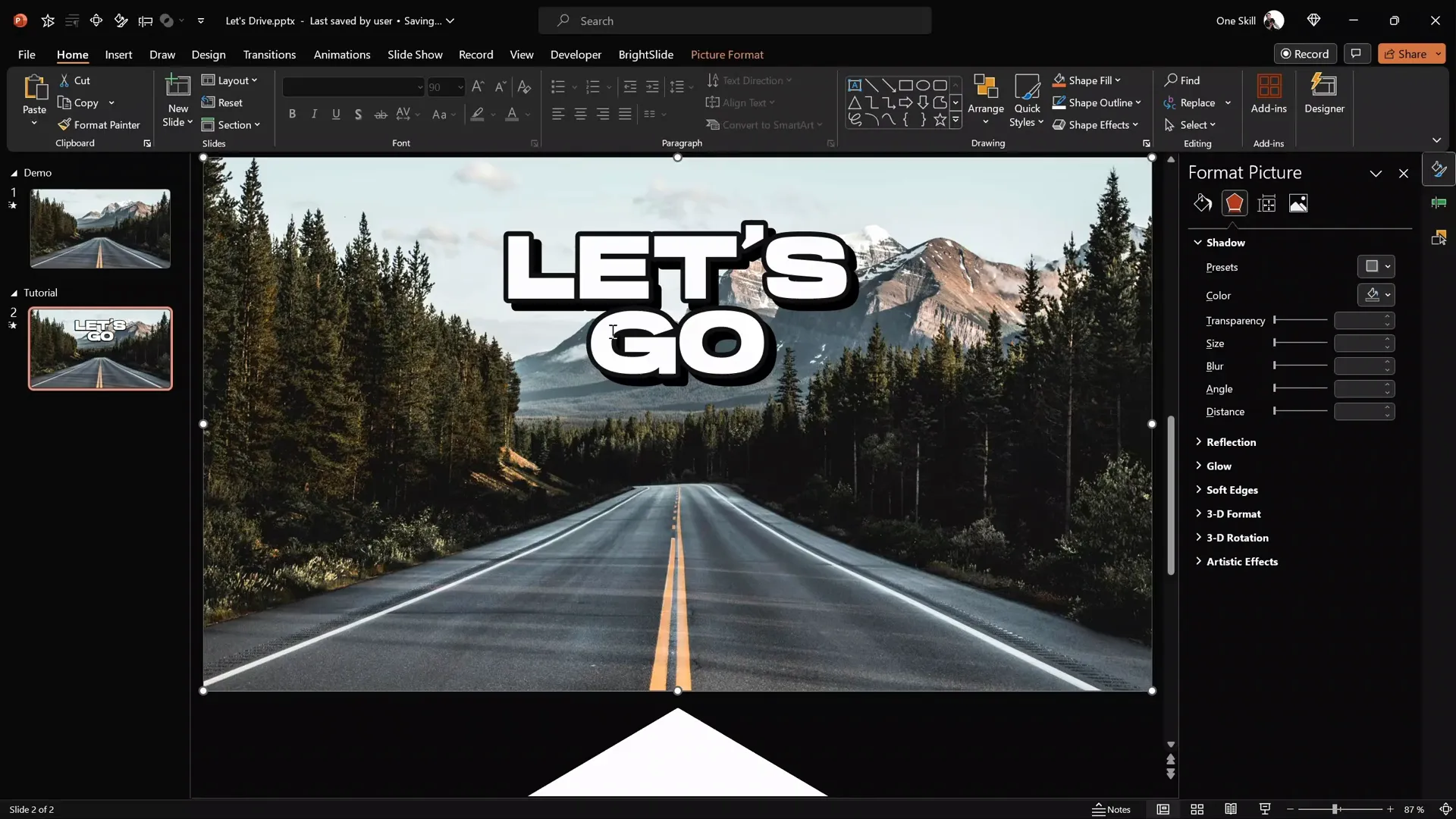The width and height of the screenshot is (1456, 819).
Task: Click the Search box in title bar
Action: pyautogui.click(x=735, y=20)
